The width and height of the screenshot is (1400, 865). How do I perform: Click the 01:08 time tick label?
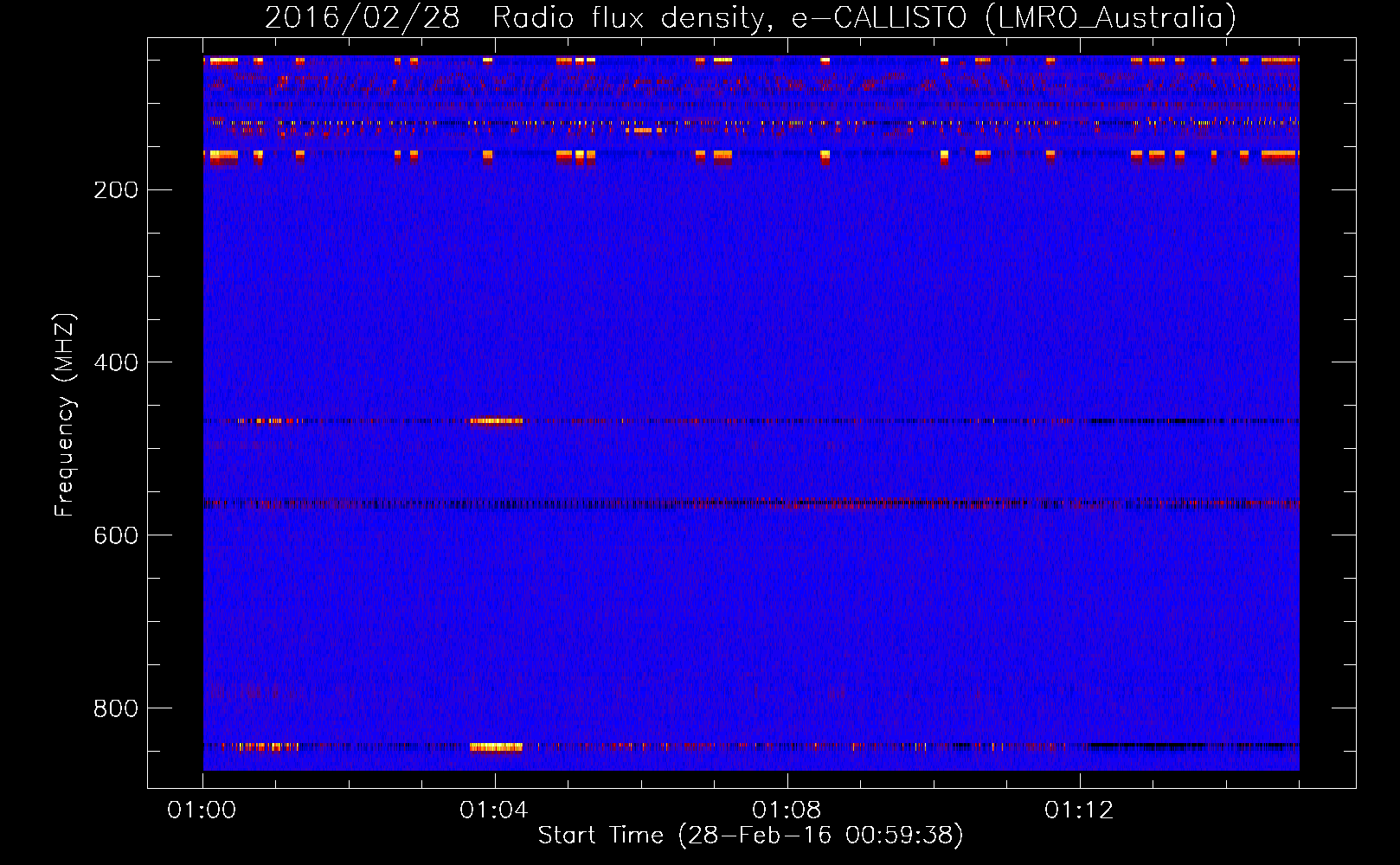(x=787, y=811)
